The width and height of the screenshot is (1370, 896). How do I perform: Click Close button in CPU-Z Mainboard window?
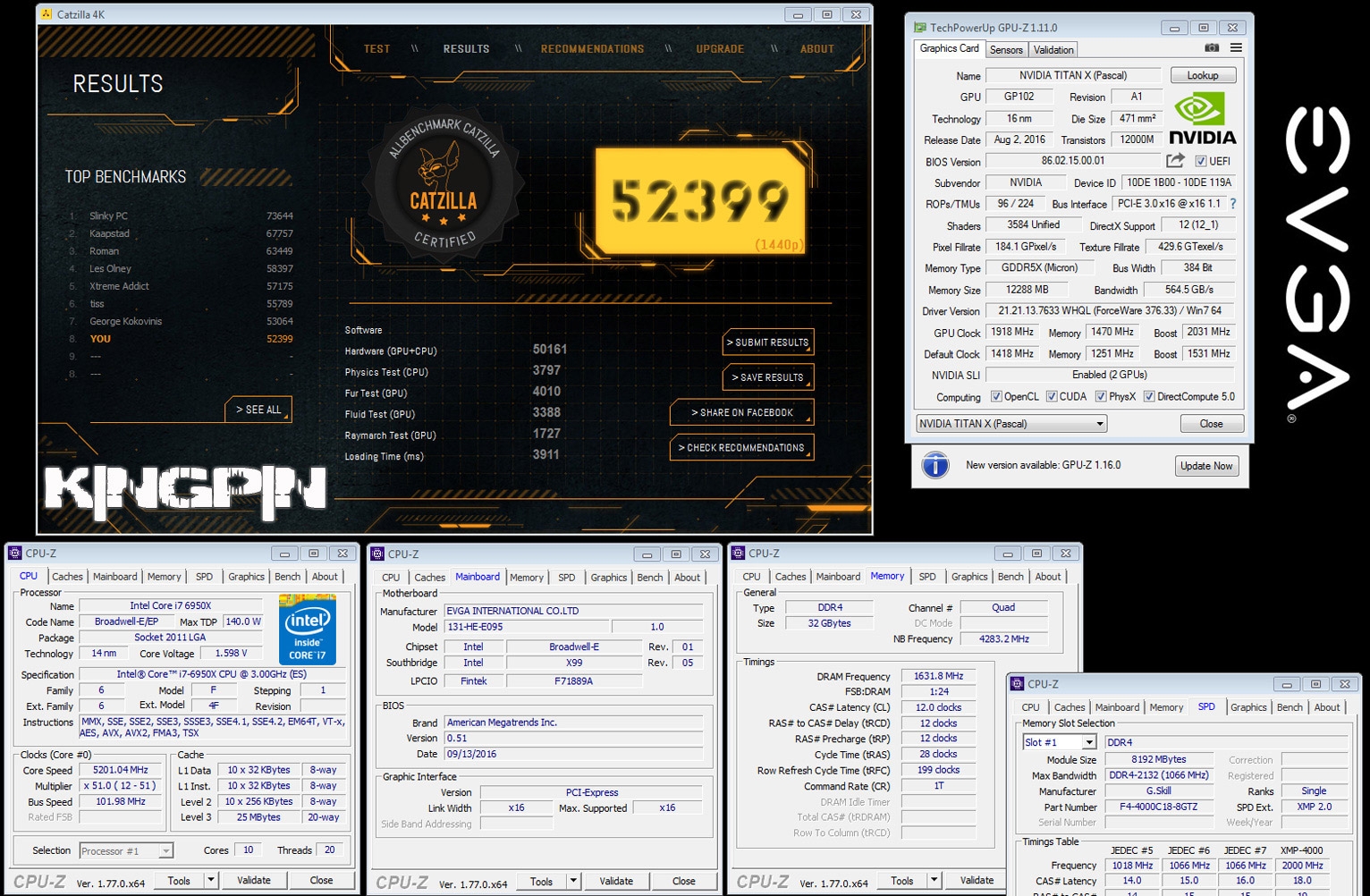pyautogui.click(x=684, y=881)
